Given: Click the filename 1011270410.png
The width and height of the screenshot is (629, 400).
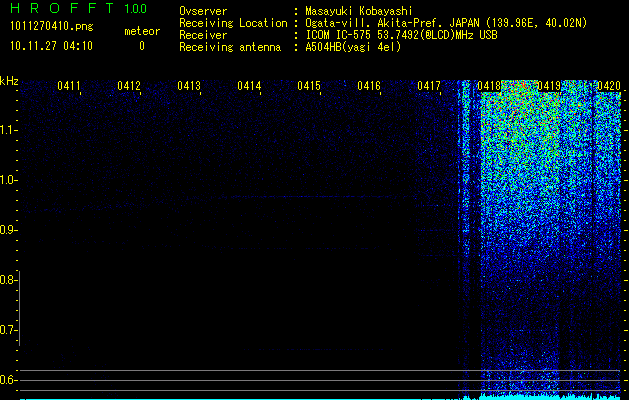Looking at the screenshot, I should [x=52, y=27].
